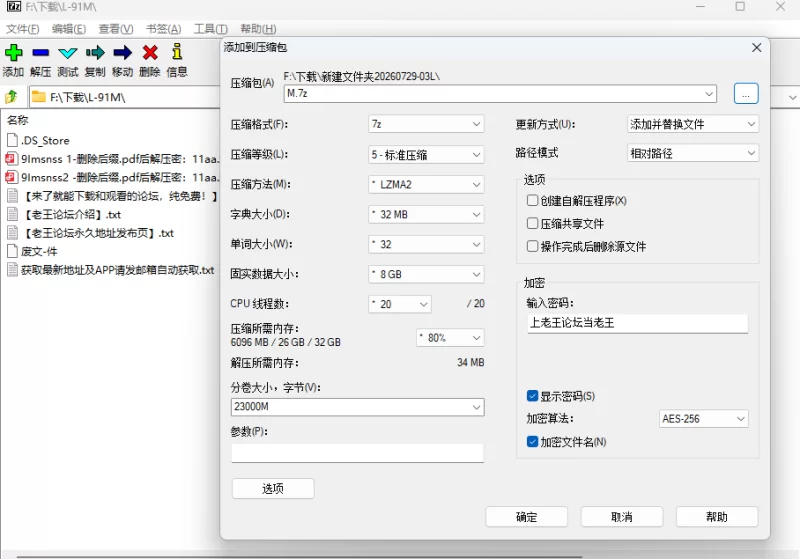Click the Test (测试) checkmark icon

68,53
